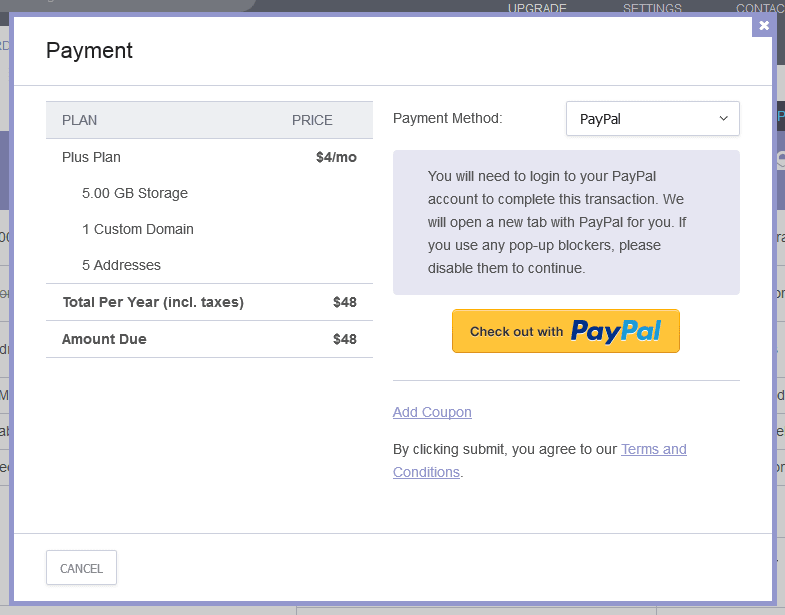
Task: Open the Payment Method dropdown
Action: 652,119
